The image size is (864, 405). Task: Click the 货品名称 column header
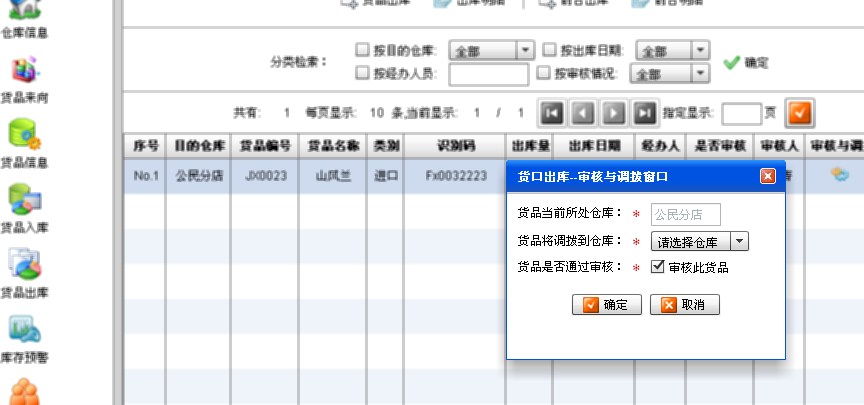tap(333, 146)
